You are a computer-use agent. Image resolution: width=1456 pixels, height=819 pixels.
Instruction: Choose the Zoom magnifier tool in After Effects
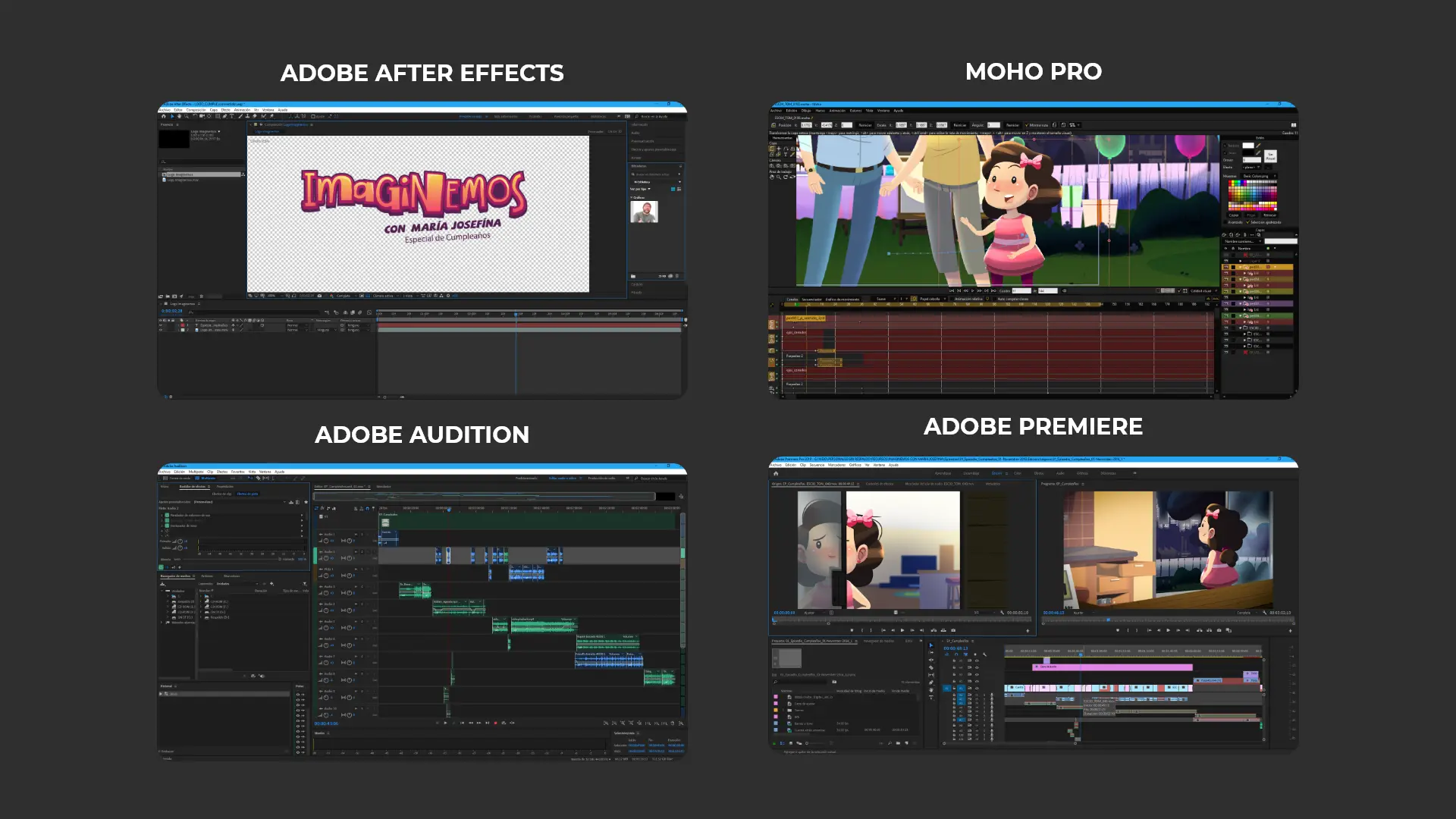187,116
